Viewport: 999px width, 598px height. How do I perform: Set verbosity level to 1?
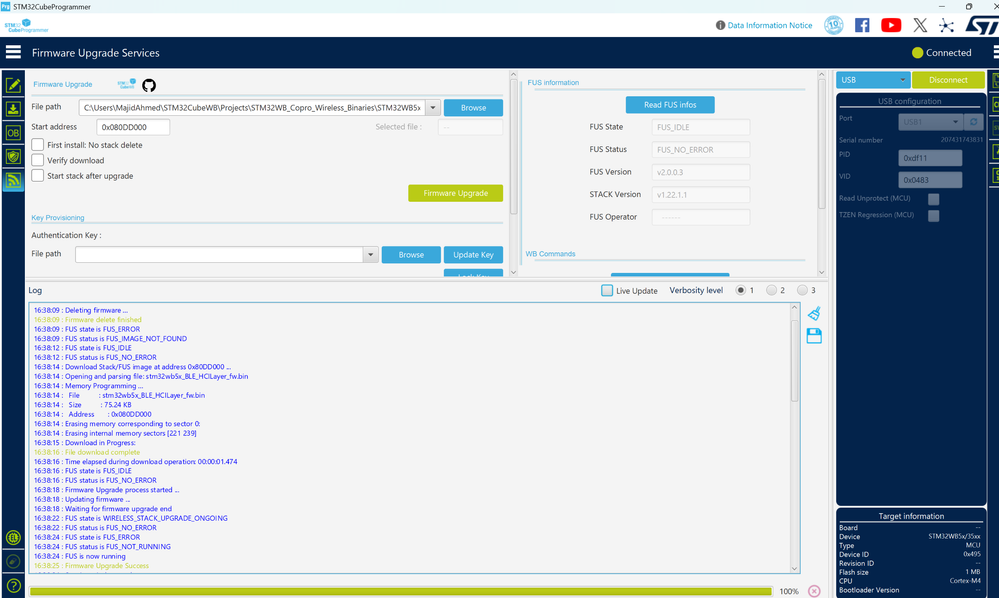click(740, 290)
